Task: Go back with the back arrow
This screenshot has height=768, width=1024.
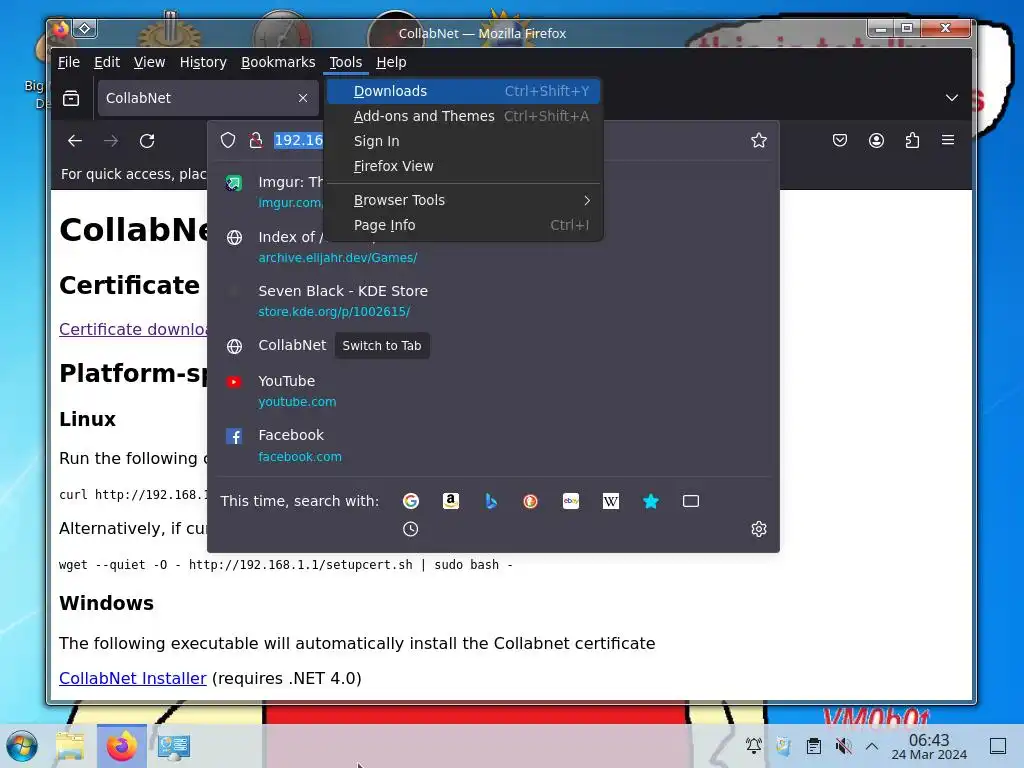Action: click(x=75, y=140)
